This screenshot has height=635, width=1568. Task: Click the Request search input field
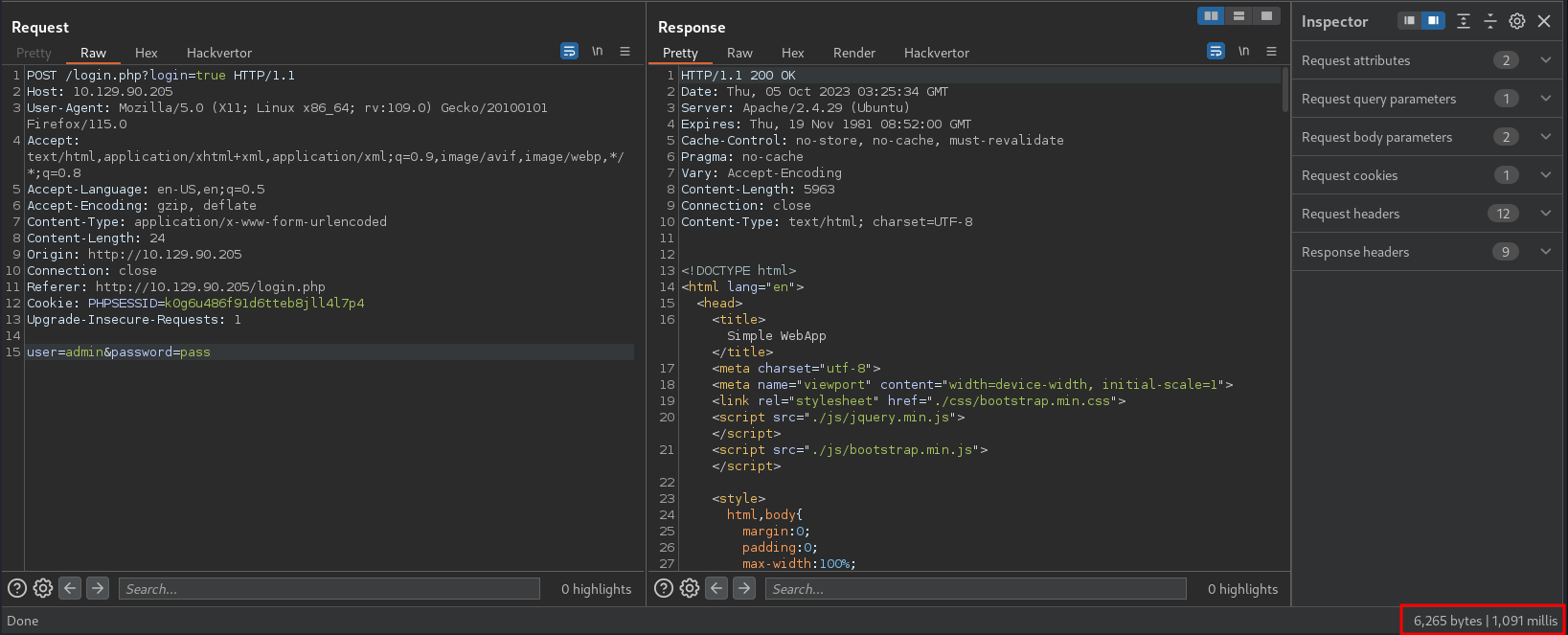[x=330, y=589]
